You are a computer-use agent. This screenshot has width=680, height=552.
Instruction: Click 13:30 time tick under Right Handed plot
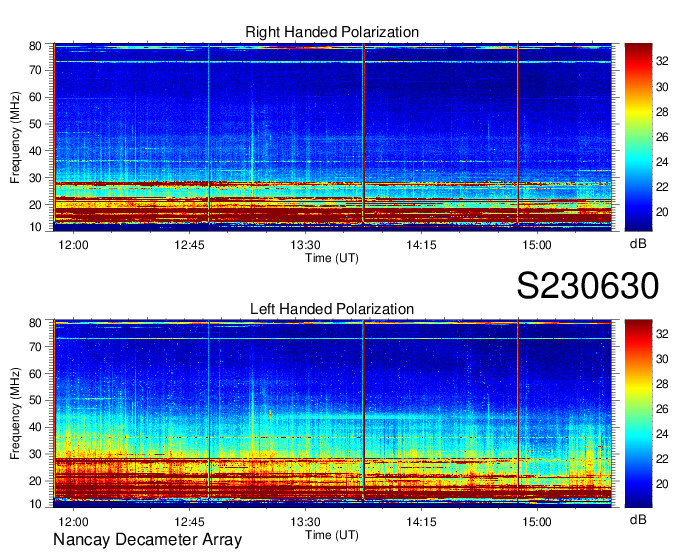(x=305, y=245)
